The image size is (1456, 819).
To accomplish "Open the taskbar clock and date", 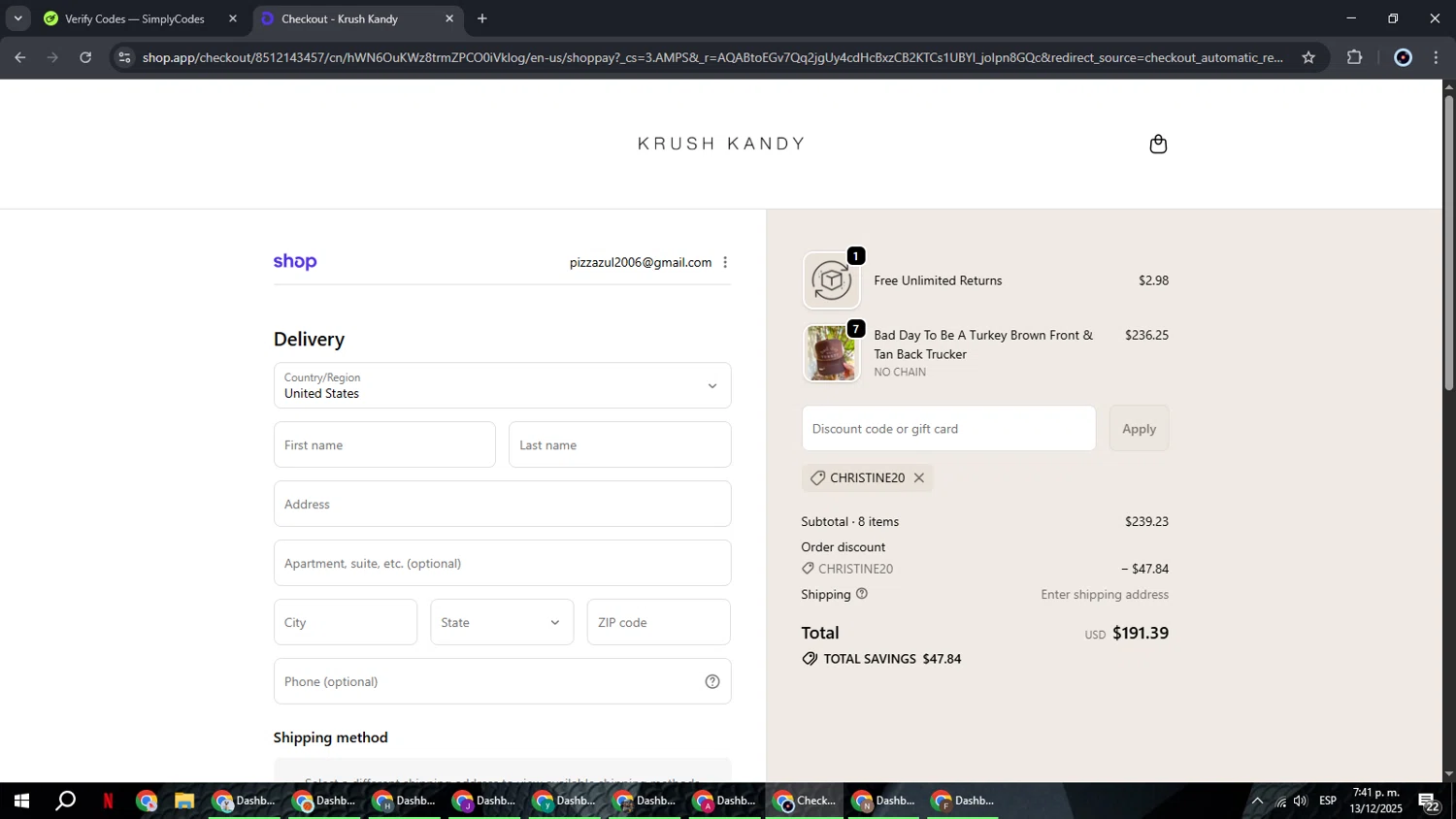I will [1375, 801].
